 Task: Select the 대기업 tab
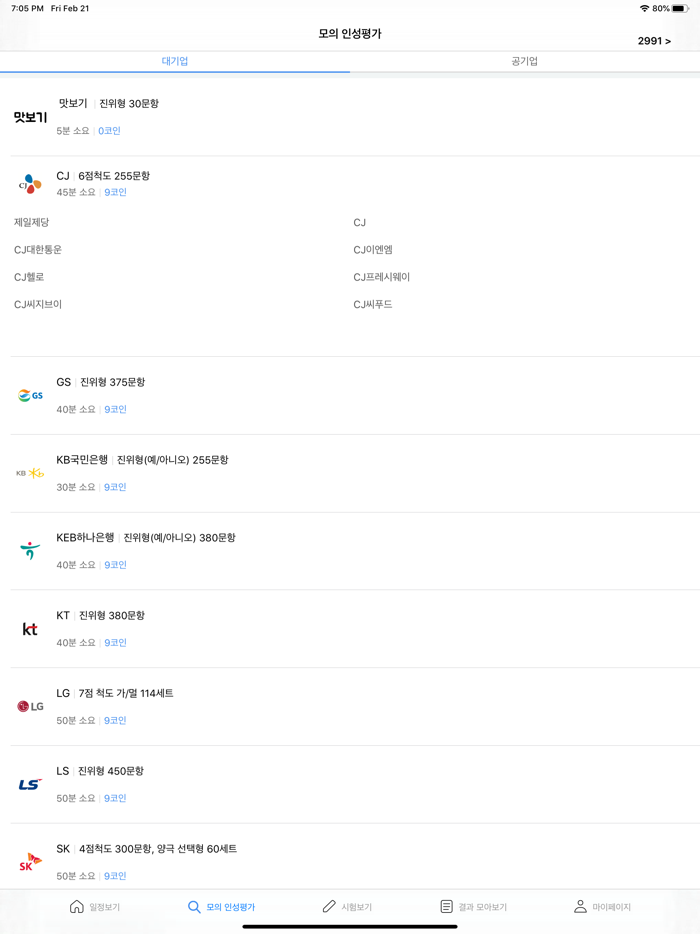coord(175,61)
